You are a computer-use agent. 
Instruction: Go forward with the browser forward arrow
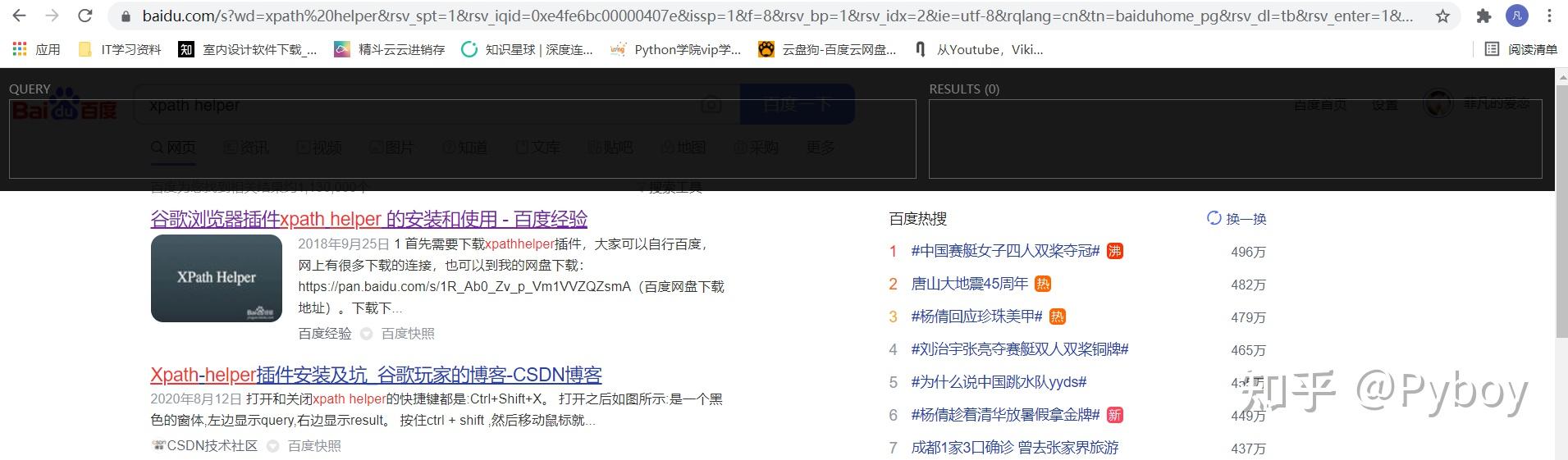[x=52, y=16]
